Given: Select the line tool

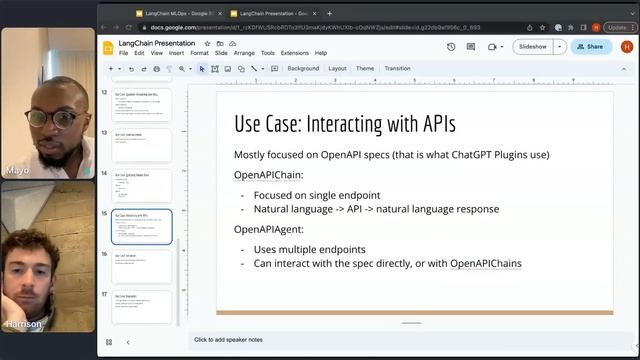Looking at the screenshot, I should [254, 69].
